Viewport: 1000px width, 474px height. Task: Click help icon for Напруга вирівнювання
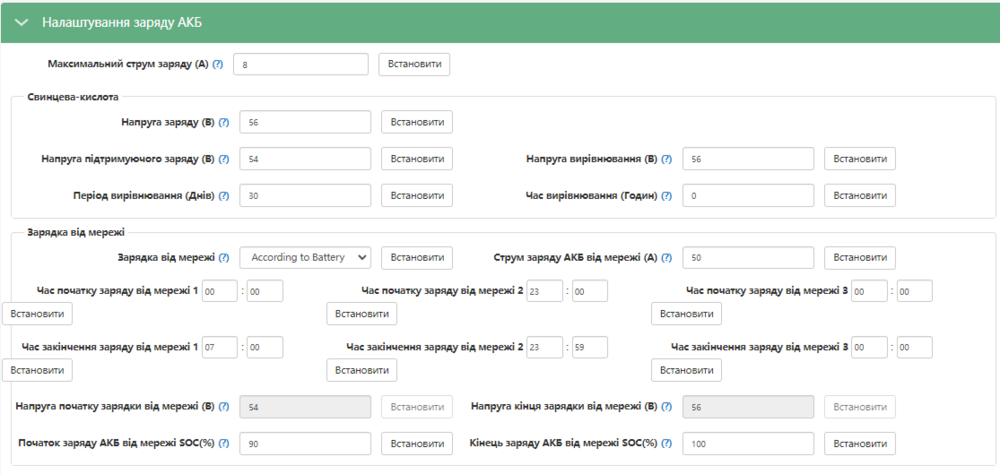(x=667, y=159)
